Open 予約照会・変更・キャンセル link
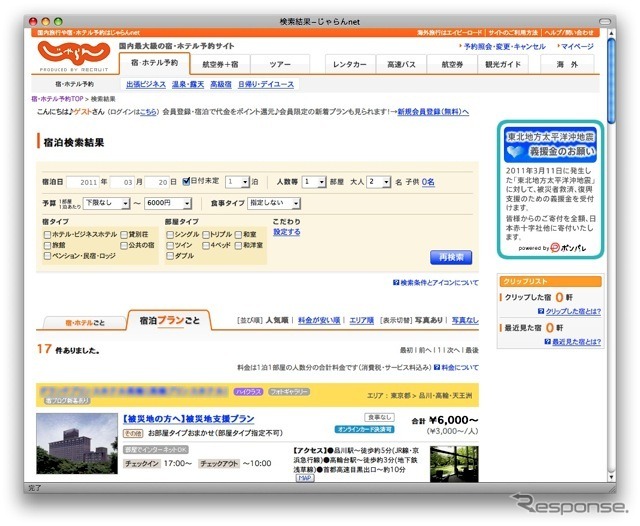Image resolution: width=640 pixels, height=526 pixels. (504, 47)
